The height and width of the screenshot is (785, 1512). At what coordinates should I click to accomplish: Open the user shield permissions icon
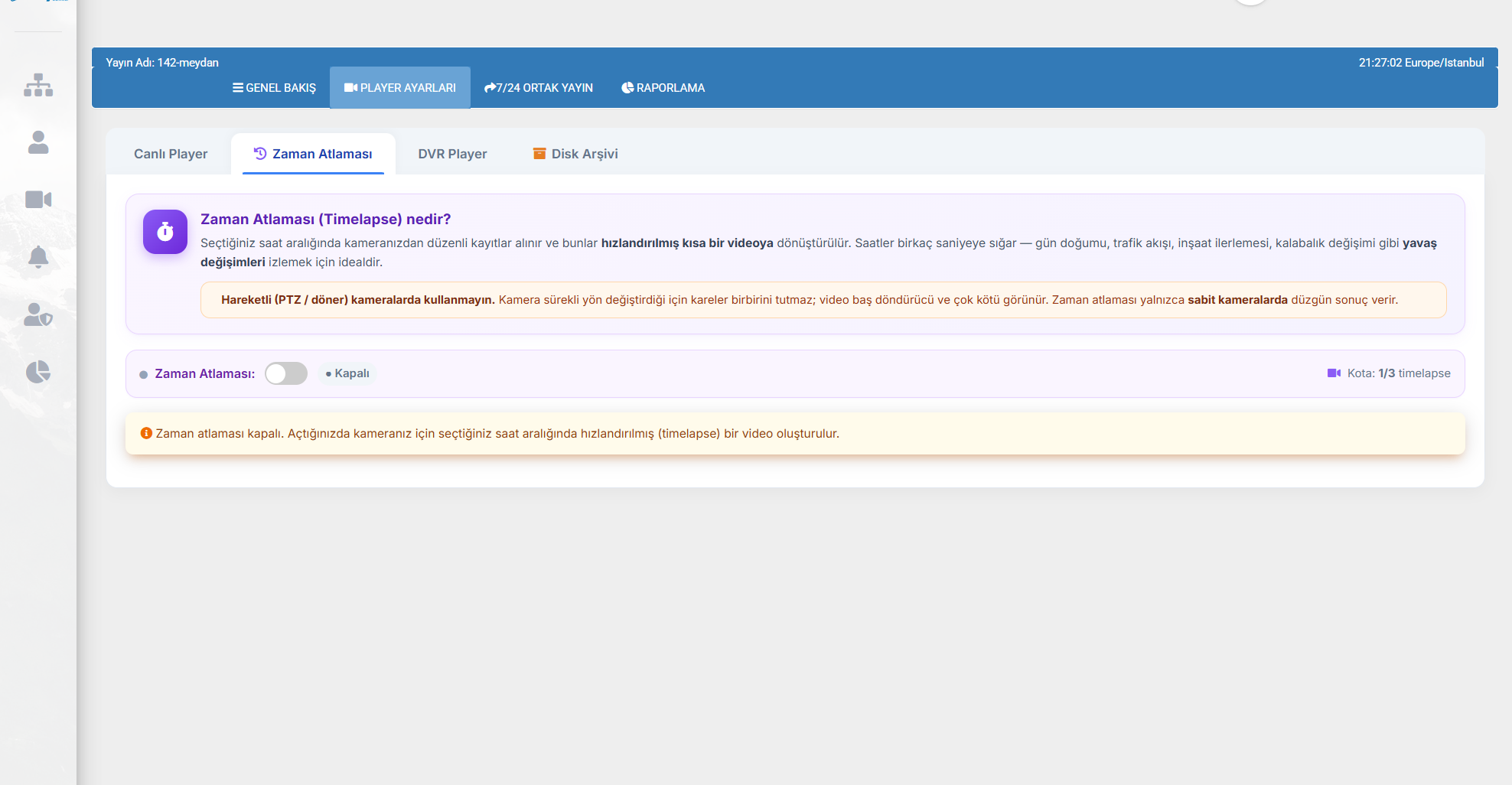(38, 314)
